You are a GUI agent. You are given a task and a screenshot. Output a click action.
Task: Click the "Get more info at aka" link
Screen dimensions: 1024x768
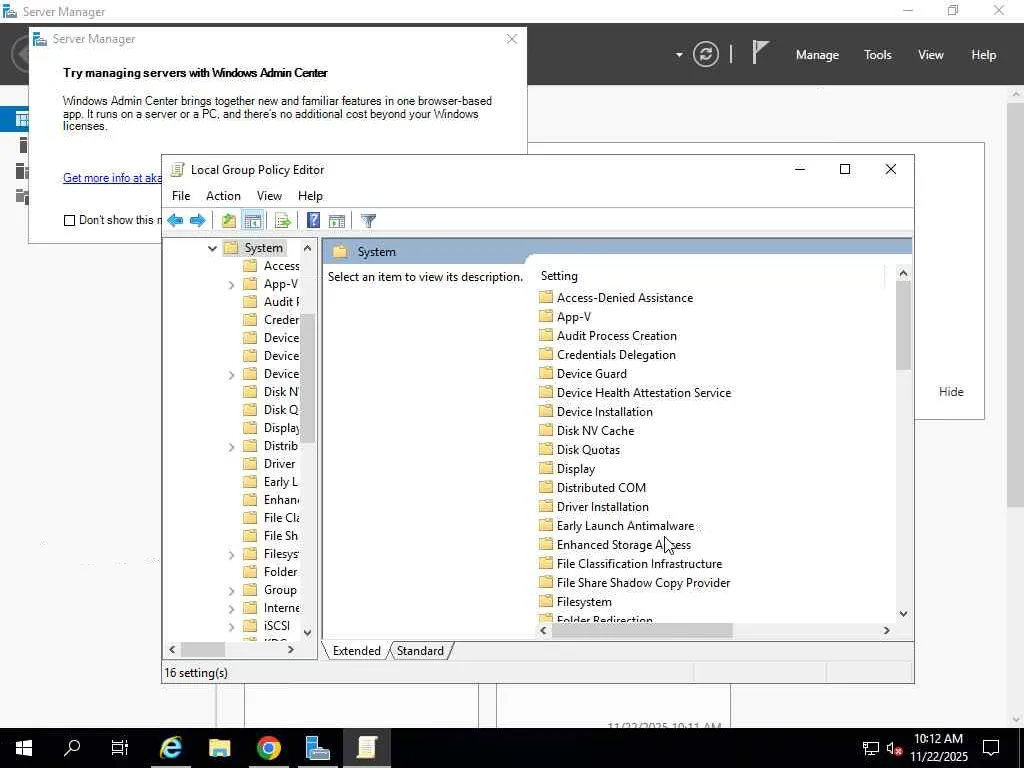point(112,178)
